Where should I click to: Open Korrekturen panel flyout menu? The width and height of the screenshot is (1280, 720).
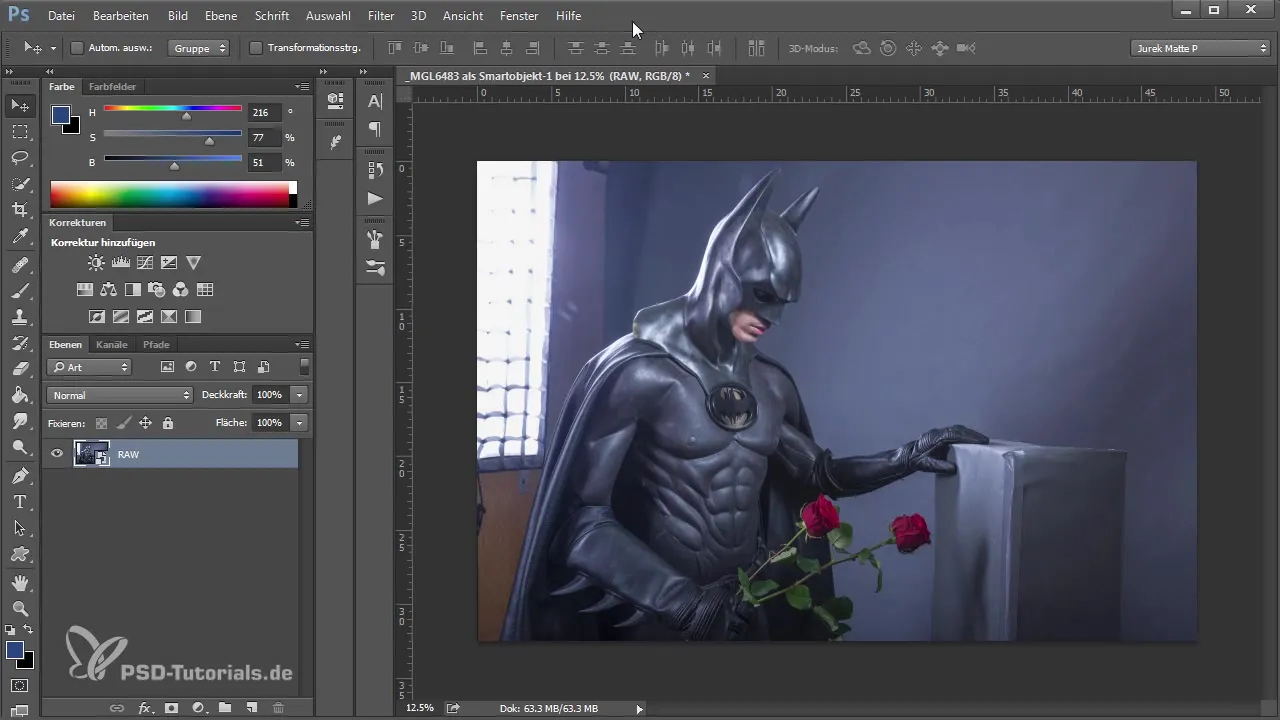302,223
